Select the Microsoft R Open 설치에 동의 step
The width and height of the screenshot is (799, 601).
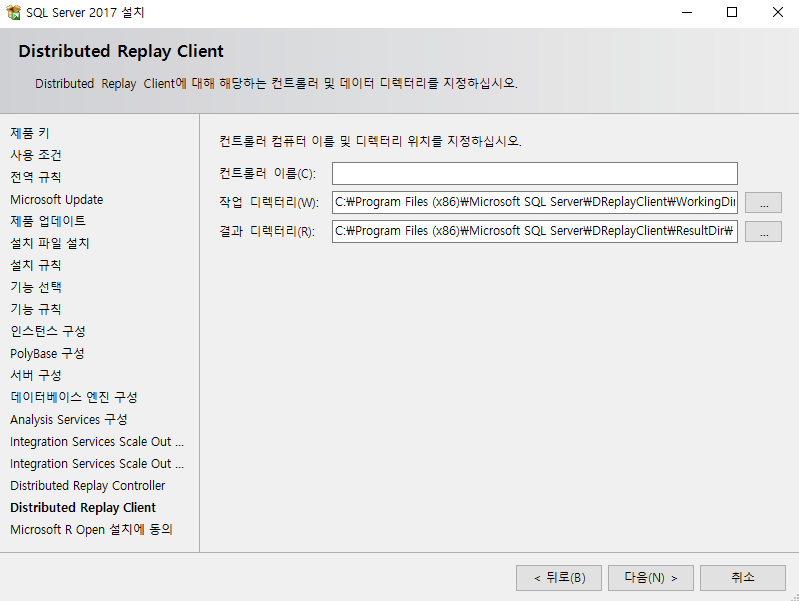pyautogui.click(x=91, y=530)
